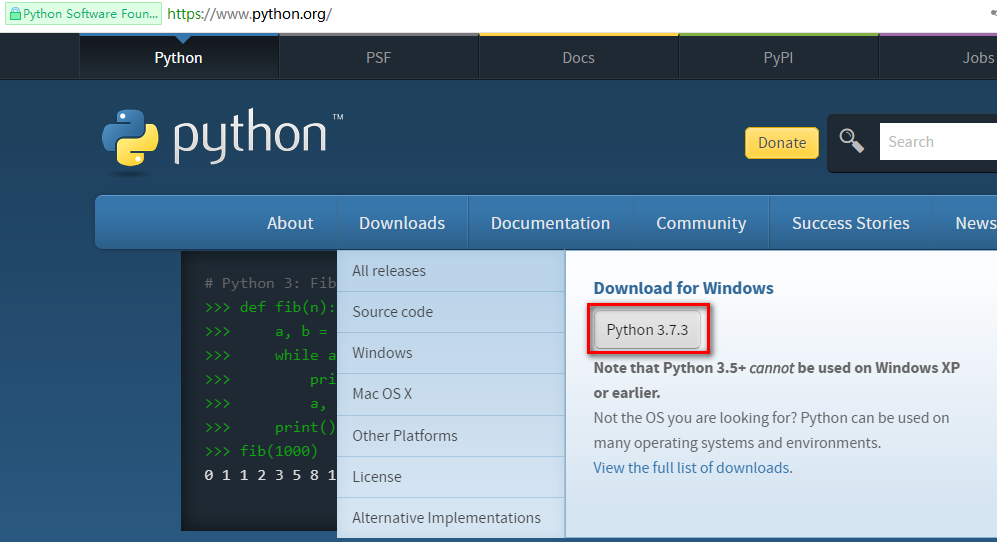Select Source code menu entry
Image resolution: width=997 pixels, height=542 pixels.
pyautogui.click(x=451, y=312)
